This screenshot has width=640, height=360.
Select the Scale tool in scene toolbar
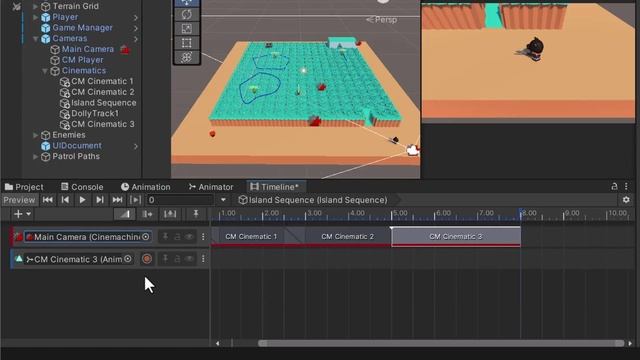tap(187, 29)
